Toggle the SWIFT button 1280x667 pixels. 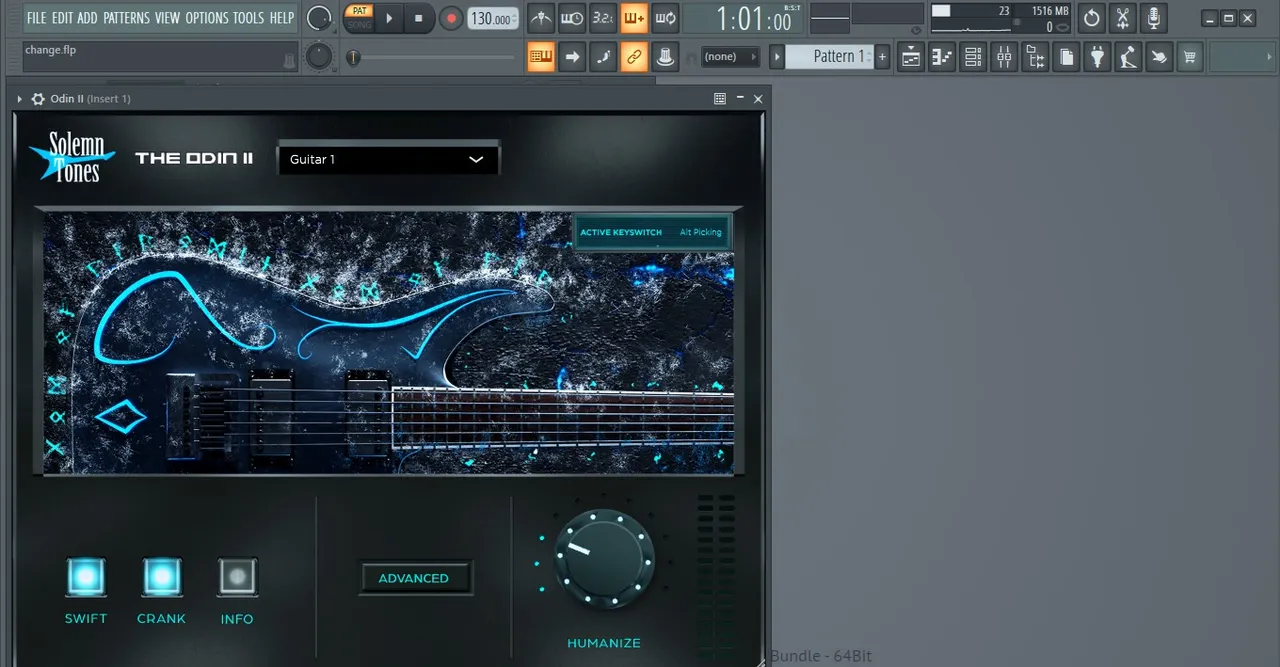(x=86, y=577)
